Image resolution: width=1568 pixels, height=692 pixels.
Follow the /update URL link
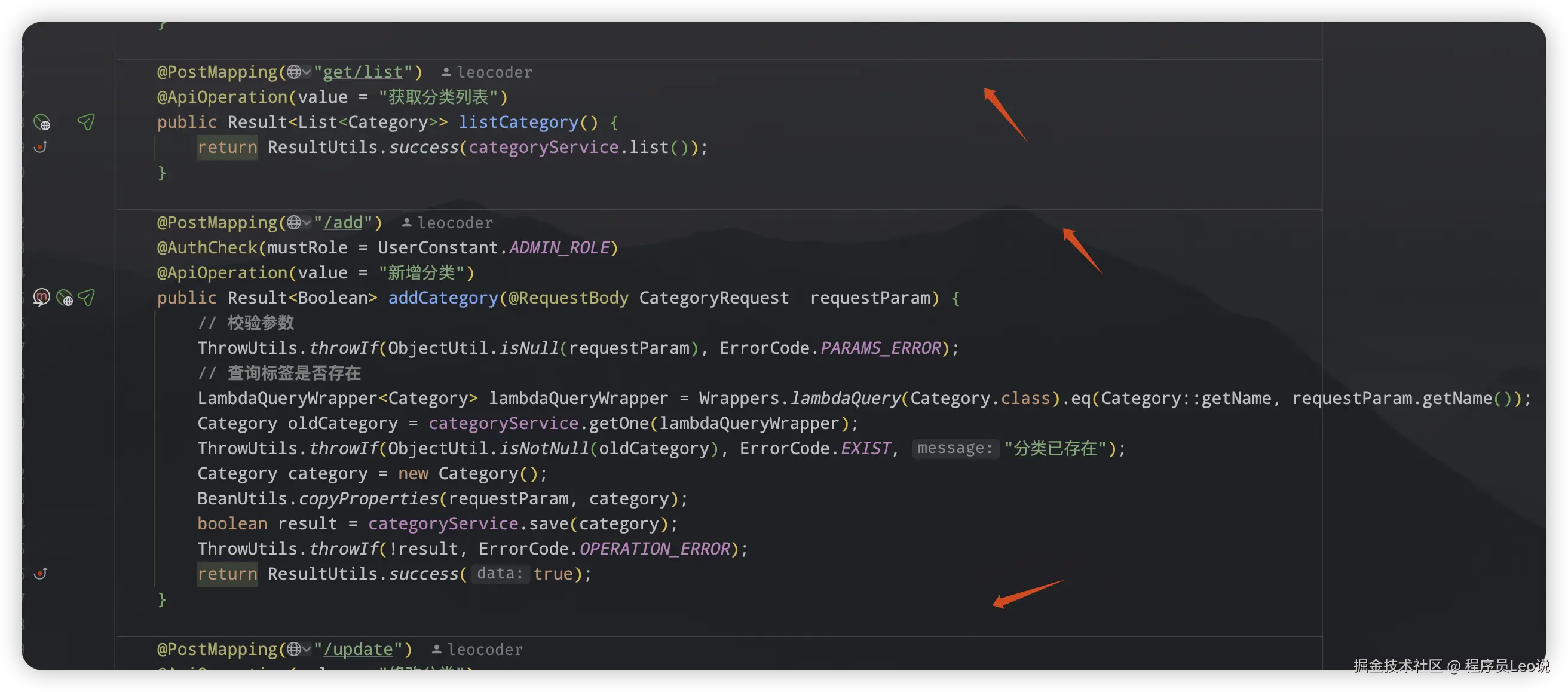358,649
